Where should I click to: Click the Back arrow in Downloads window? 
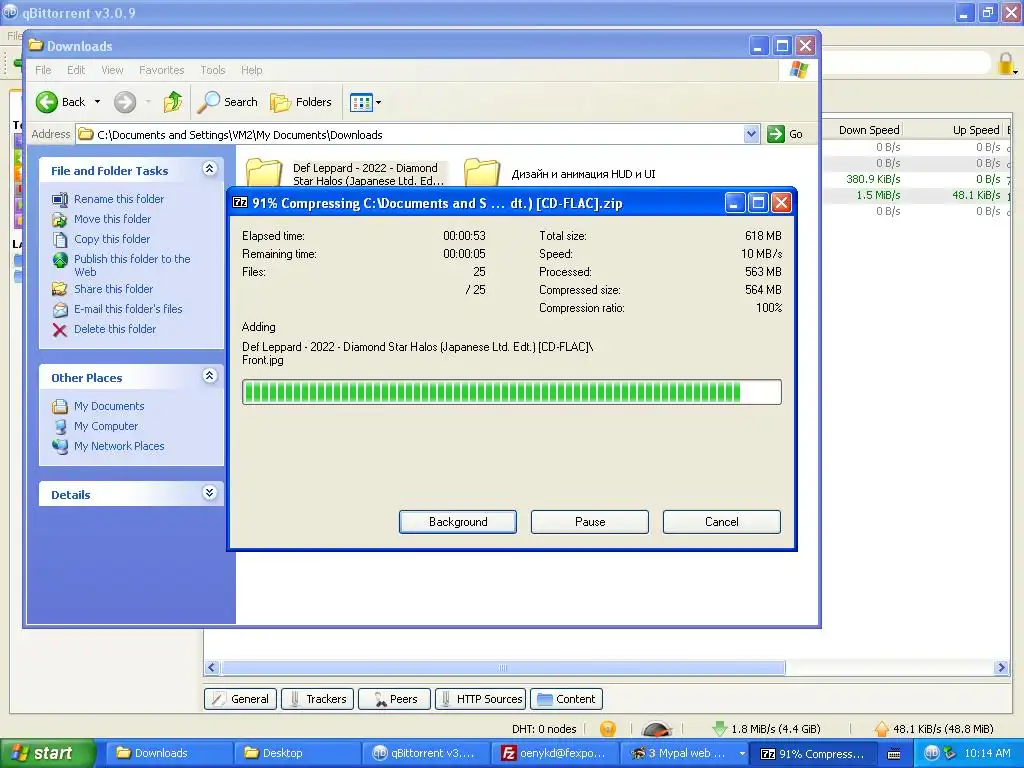[x=47, y=102]
